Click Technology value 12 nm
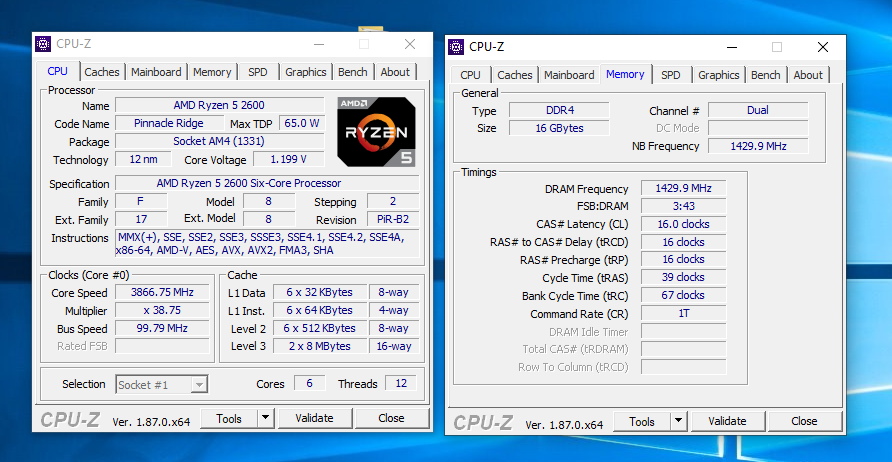Image resolution: width=892 pixels, height=462 pixels. (x=143, y=159)
